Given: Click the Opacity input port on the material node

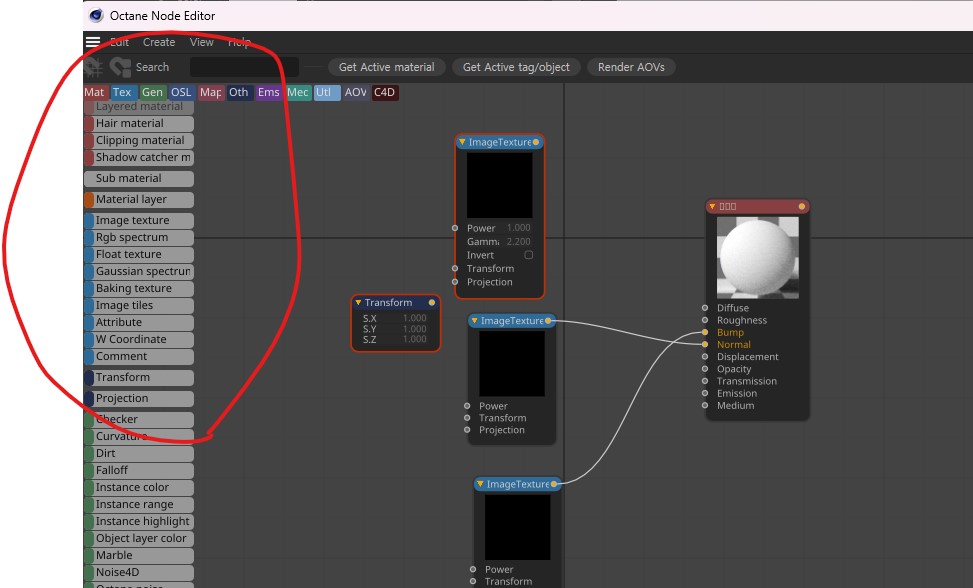Looking at the screenshot, I should point(705,369).
